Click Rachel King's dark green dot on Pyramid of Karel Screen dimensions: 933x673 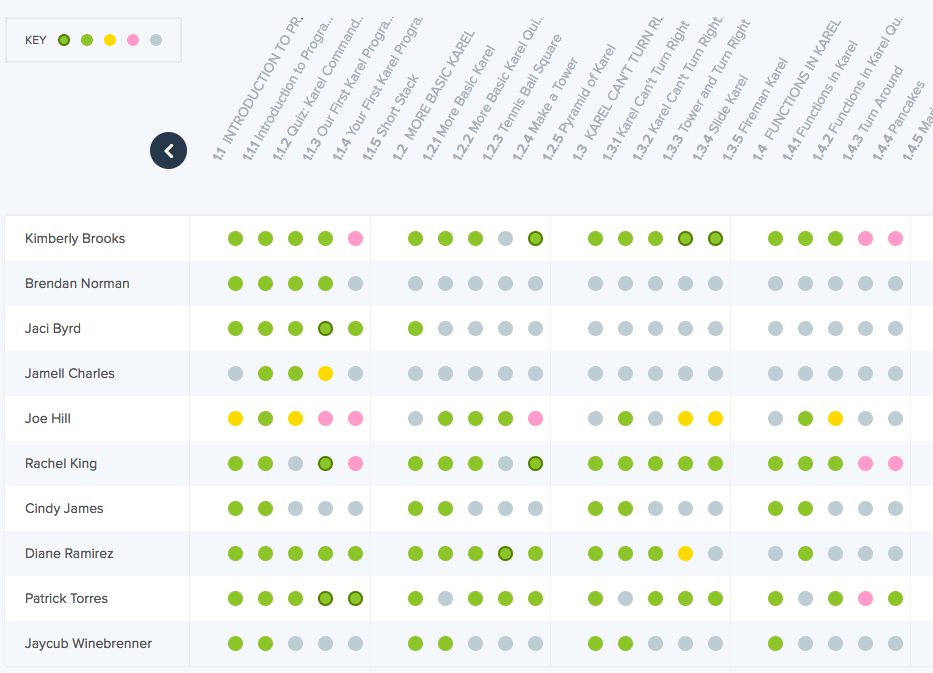click(x=535, y=463)
